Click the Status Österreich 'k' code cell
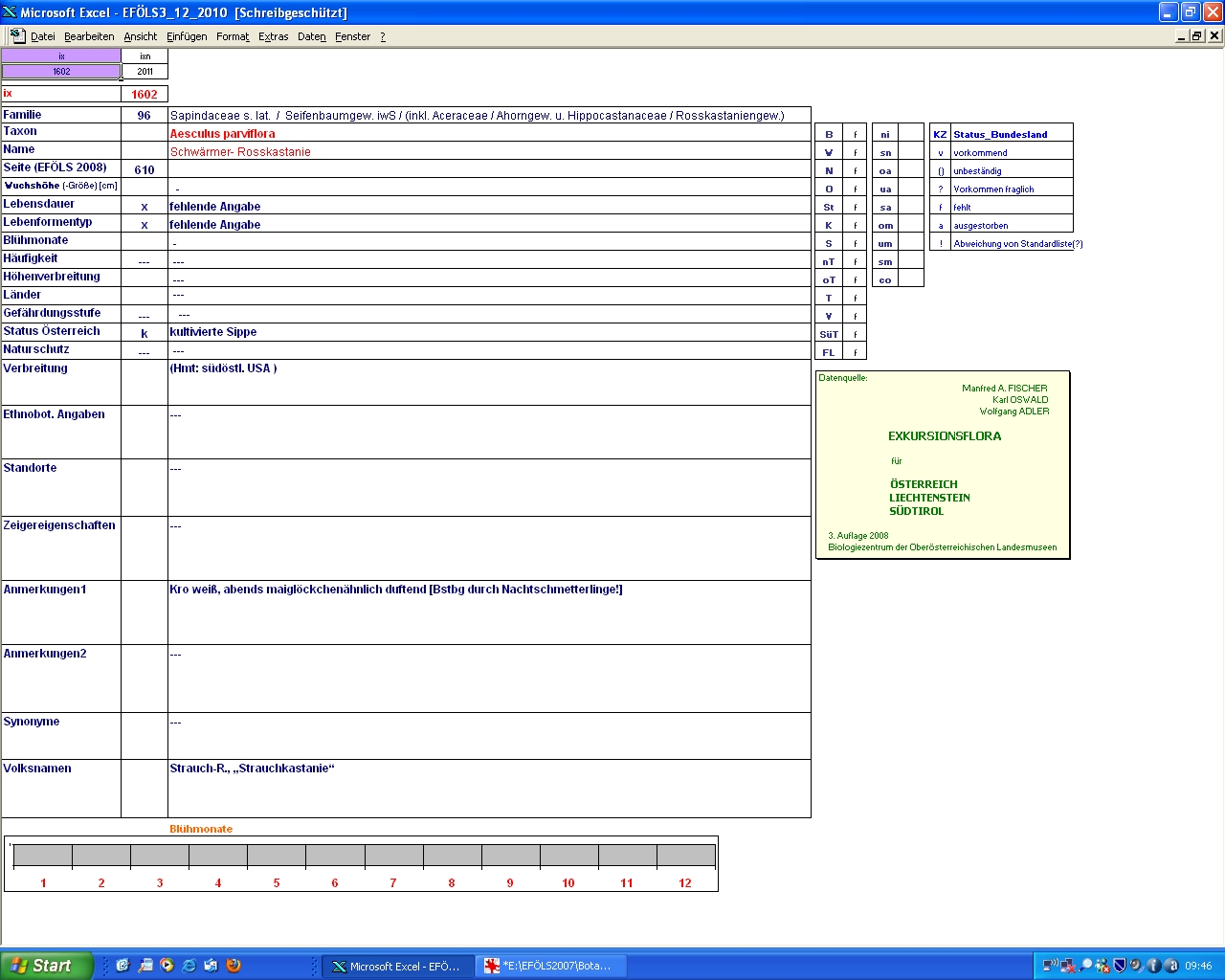The height and width of the screenshot is (980, 1225). tap(145, 333)
